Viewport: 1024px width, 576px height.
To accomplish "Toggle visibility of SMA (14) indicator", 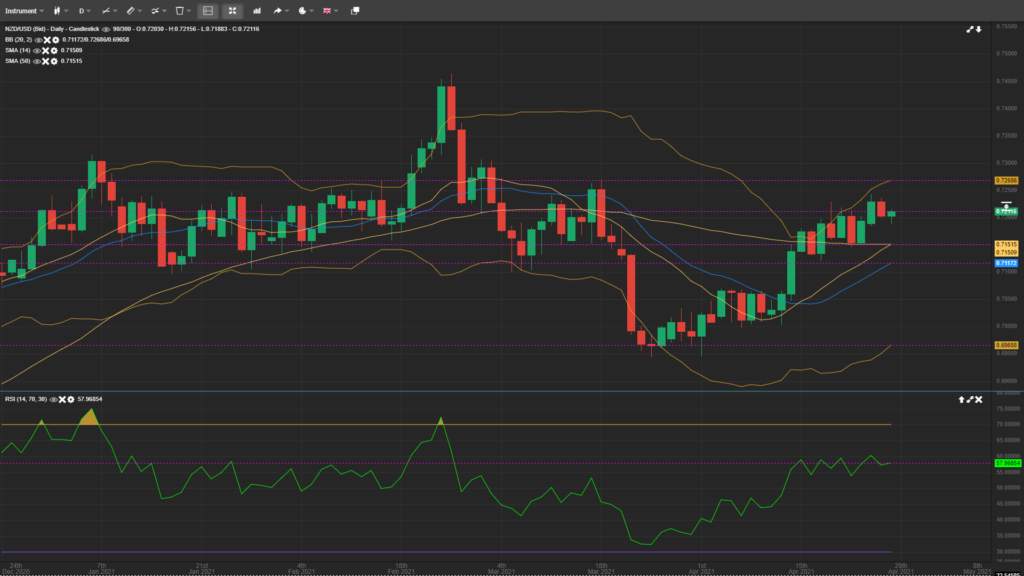I will click(37, 50).
